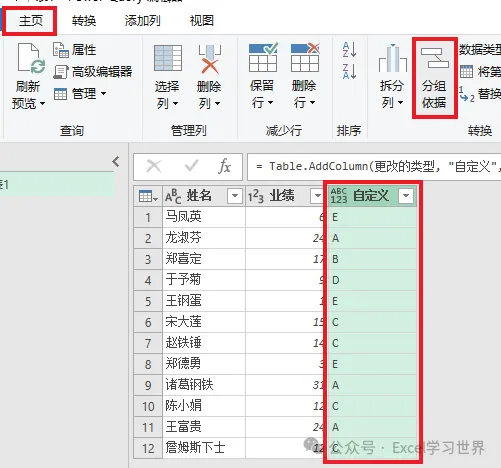
Task: Open the 业绩 column filter dropdown
Action: pos(317,196)
